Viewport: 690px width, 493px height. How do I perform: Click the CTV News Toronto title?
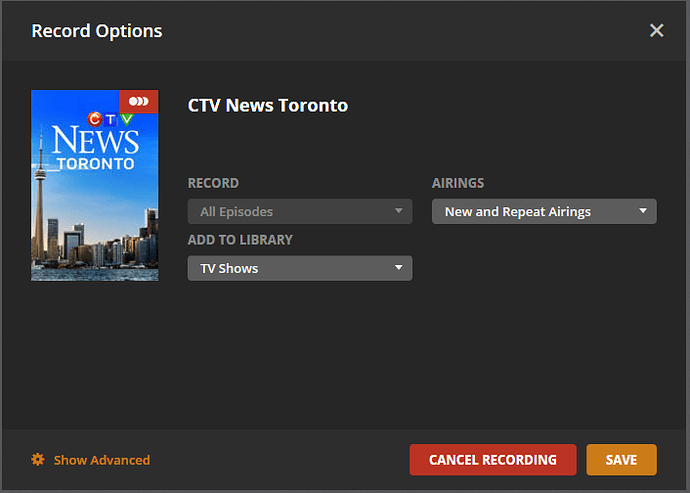(268, 106)
